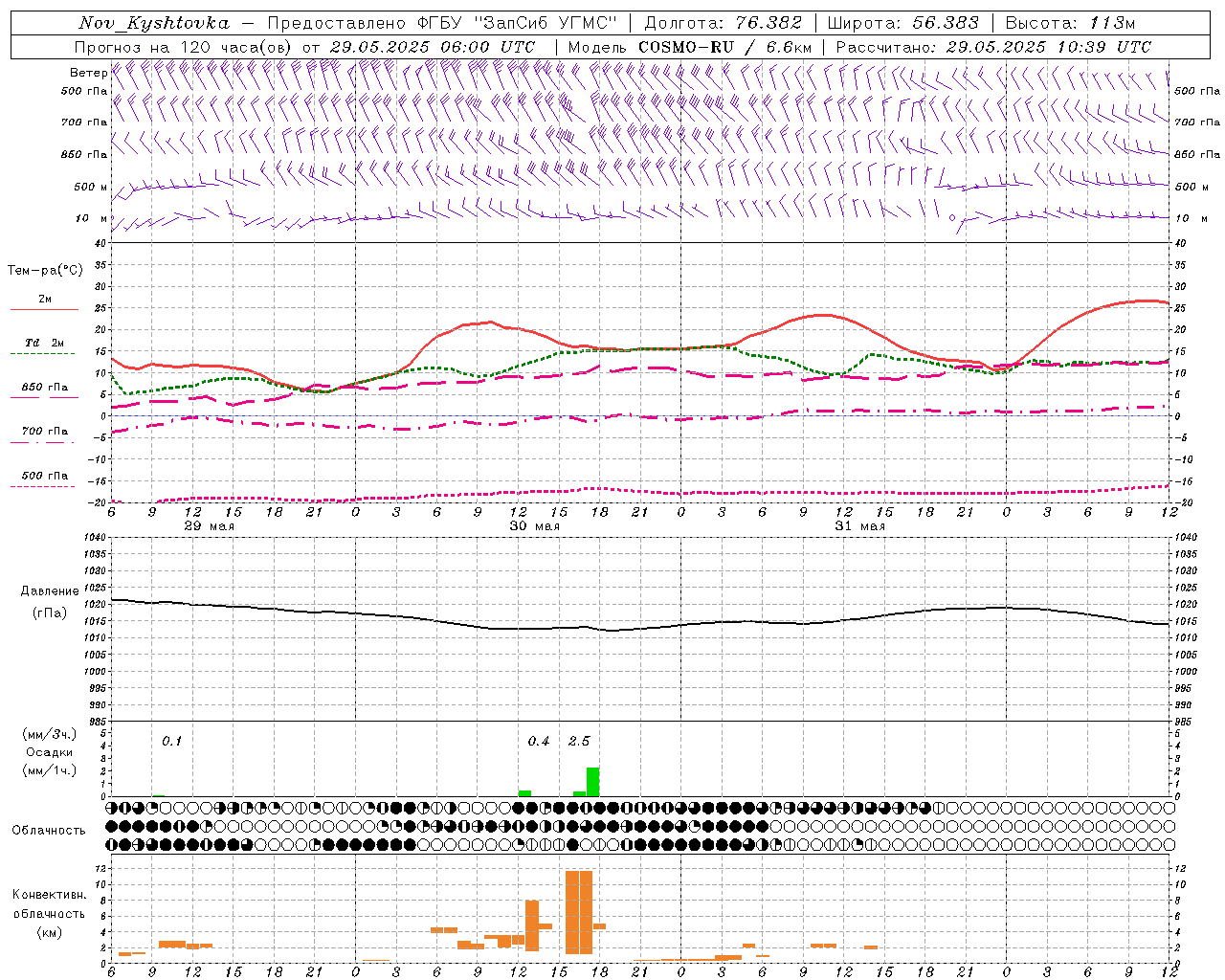
Task: Click the tallest orange convective cloud bar
Action: pos(579,912)
